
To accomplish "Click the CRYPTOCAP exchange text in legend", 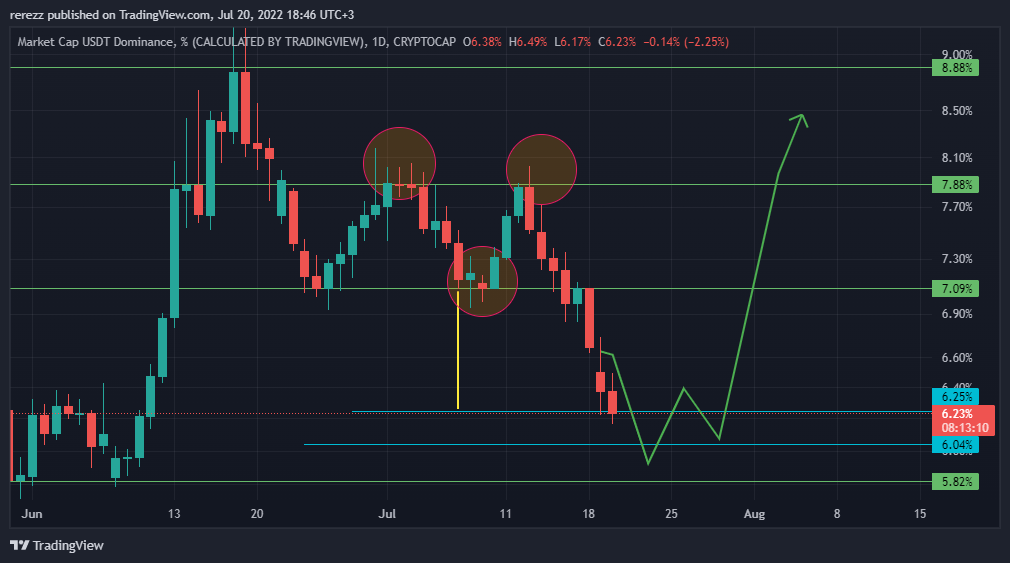I will (424, 42).
